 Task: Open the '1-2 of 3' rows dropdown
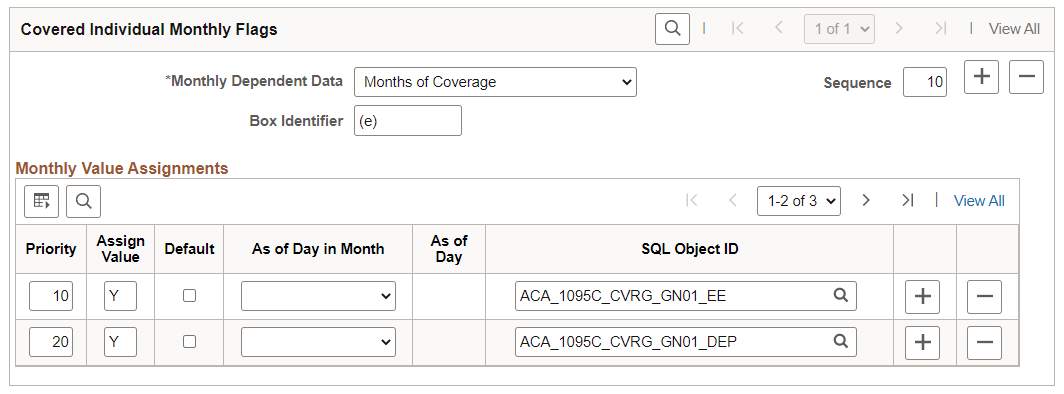pos(799,201)
